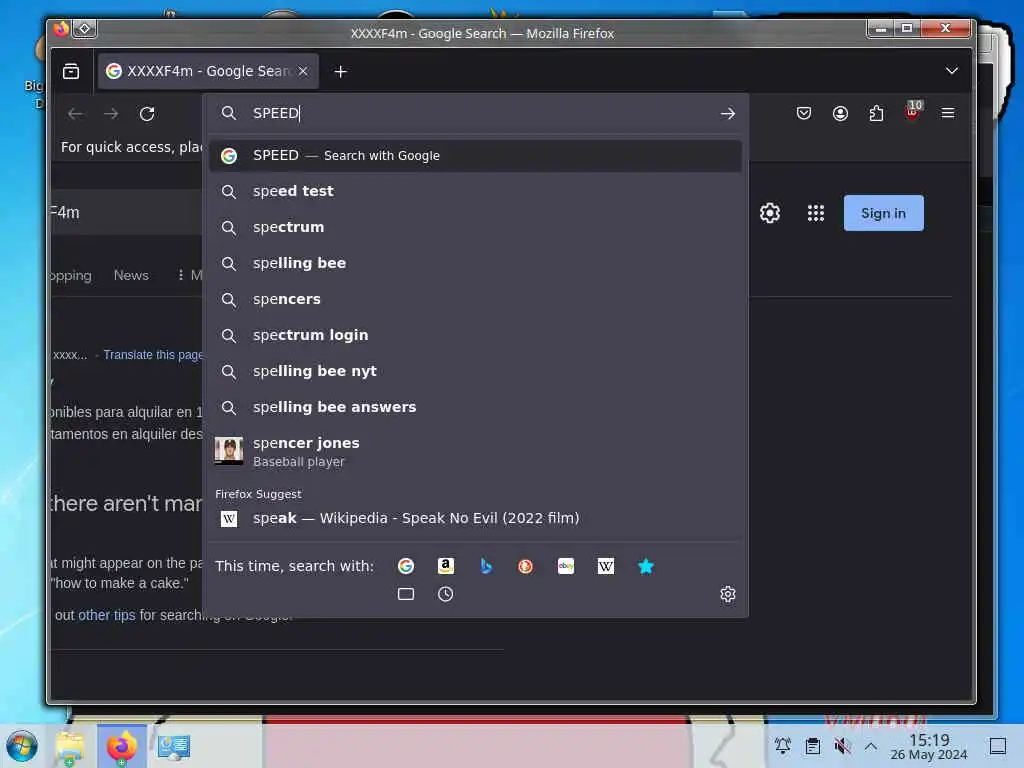Image resolution: width=1024 pixels, height=768 pixels.
Task: Switch to News results tab
Action: (x=131, y=276)
